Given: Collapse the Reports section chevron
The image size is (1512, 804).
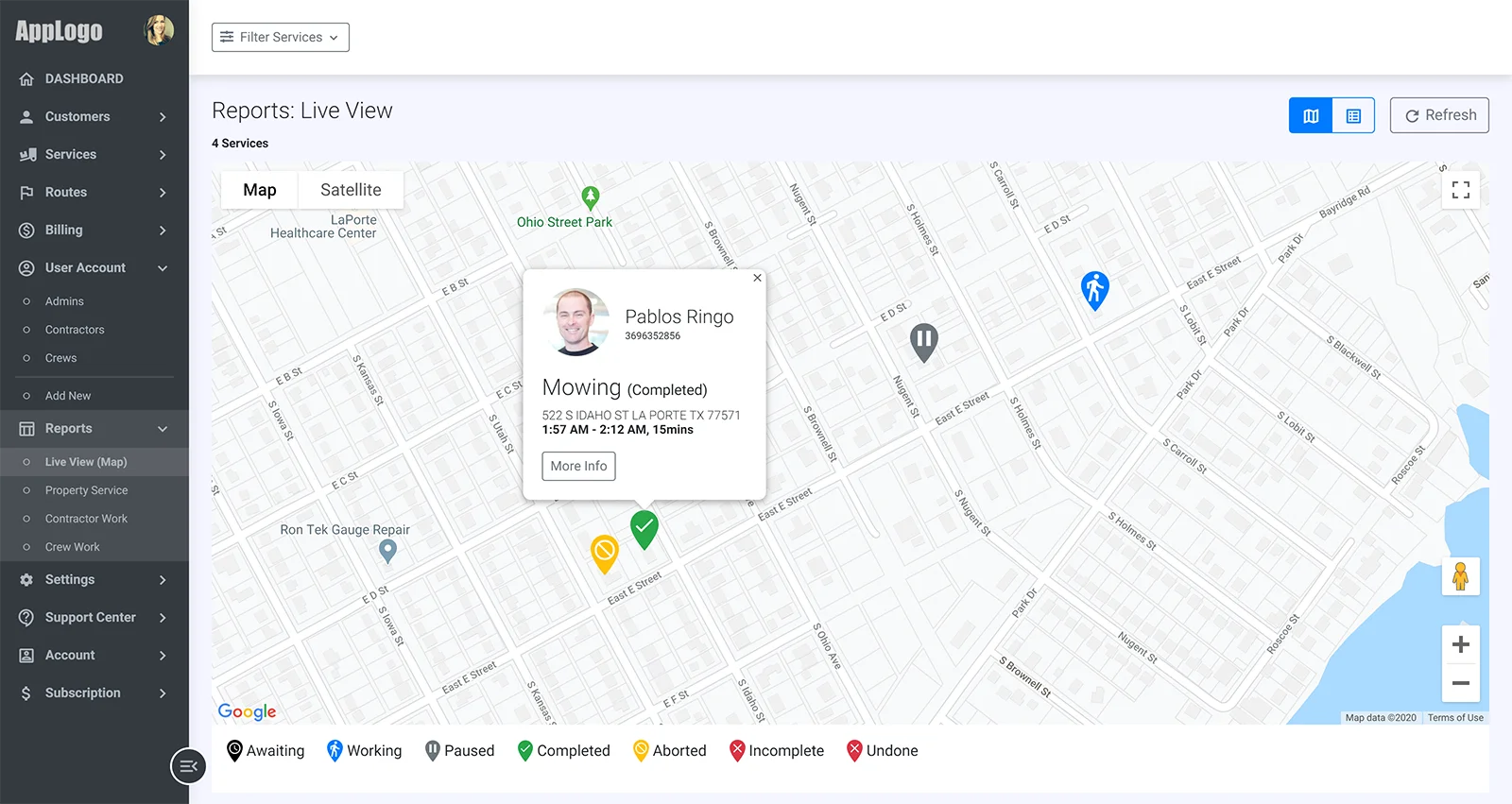Looking at the screenshot, I should [x=163, y=429].
